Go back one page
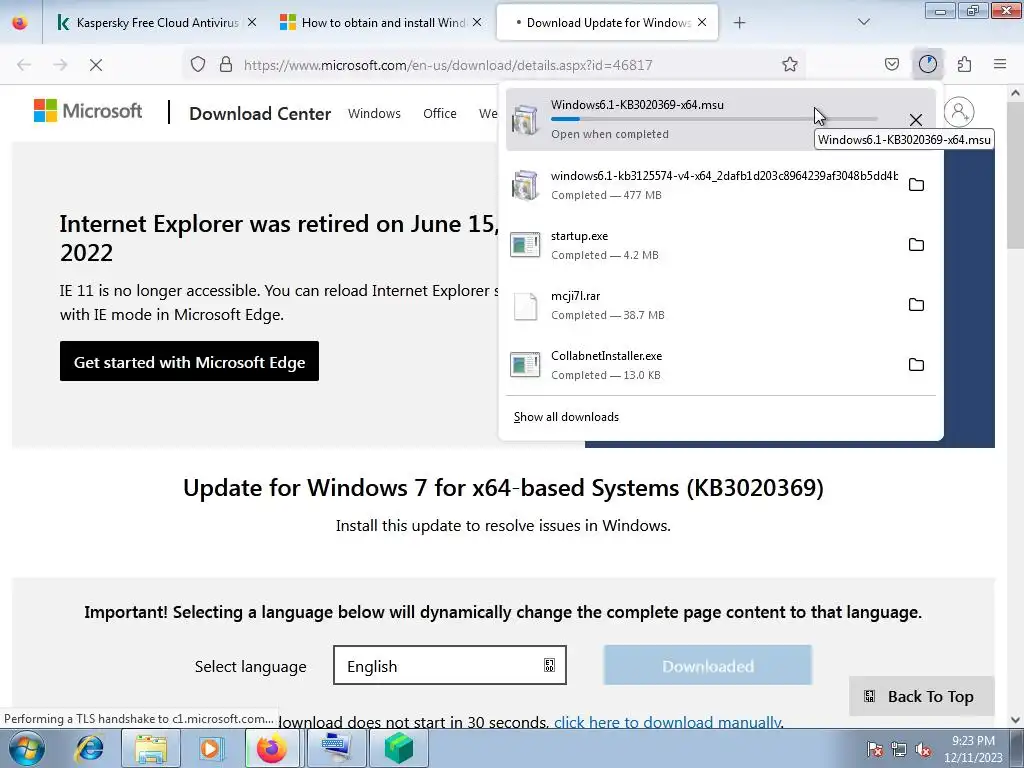1024x768 pixels. pos(24,65)
